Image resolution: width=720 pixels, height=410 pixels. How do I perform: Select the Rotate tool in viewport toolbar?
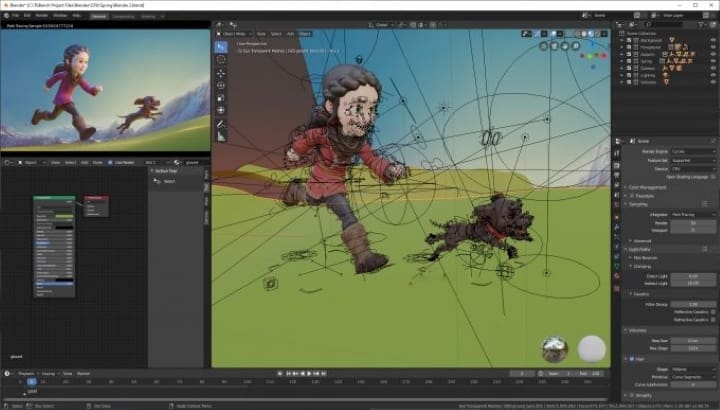pyautogui.click(x=221, y=85)
